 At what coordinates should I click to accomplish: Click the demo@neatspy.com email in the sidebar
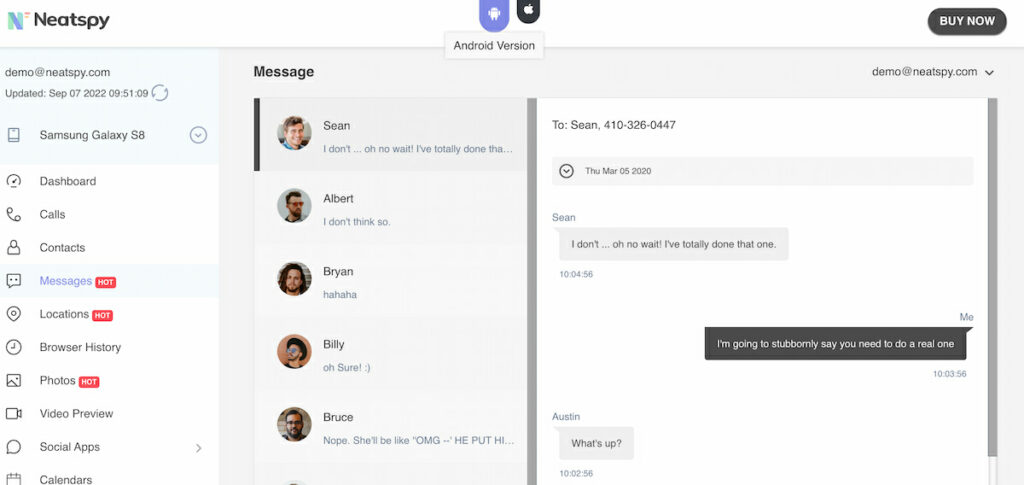tap(57, 72)
